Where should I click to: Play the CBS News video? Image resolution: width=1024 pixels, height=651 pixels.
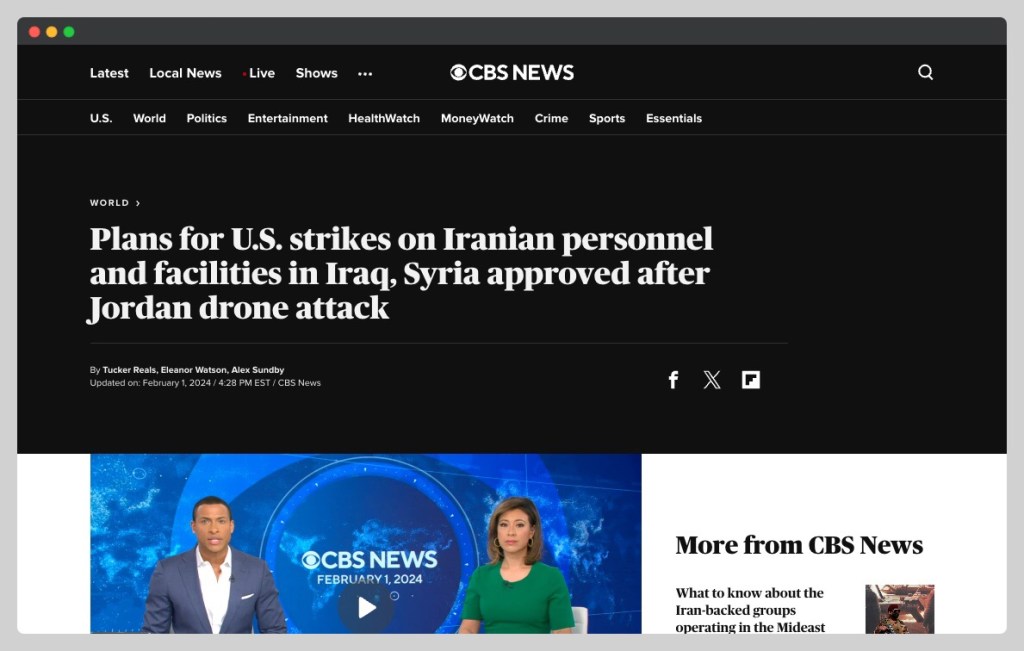[x=366, y=607]
